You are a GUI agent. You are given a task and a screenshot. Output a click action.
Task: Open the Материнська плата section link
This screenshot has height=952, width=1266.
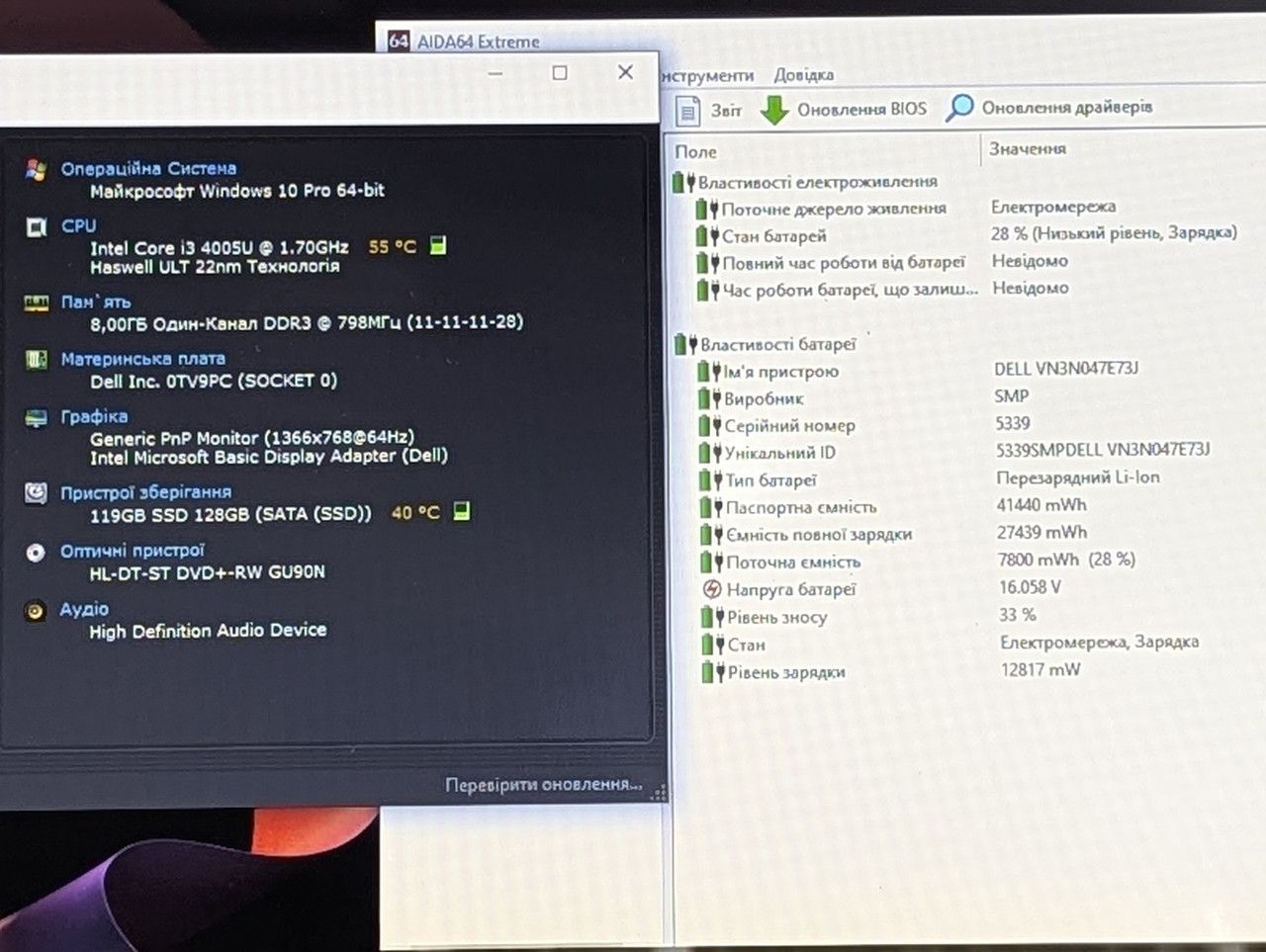click(143, 359)
